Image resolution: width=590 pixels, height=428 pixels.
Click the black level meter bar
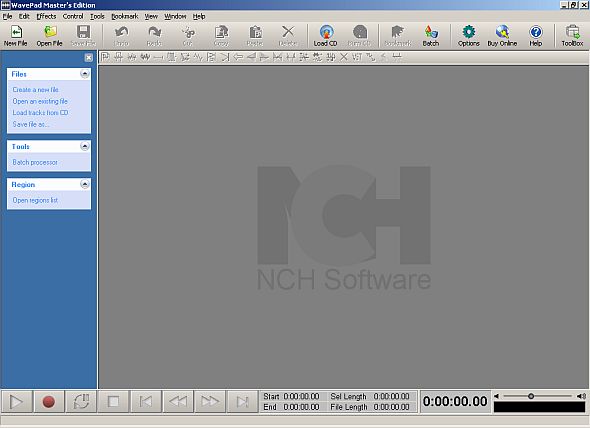[x=539, y=407]
